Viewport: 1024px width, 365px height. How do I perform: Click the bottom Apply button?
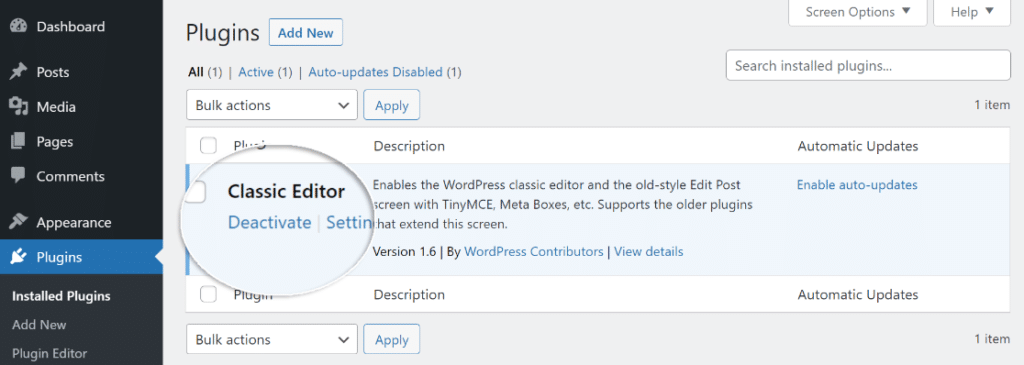pos(392,340)
